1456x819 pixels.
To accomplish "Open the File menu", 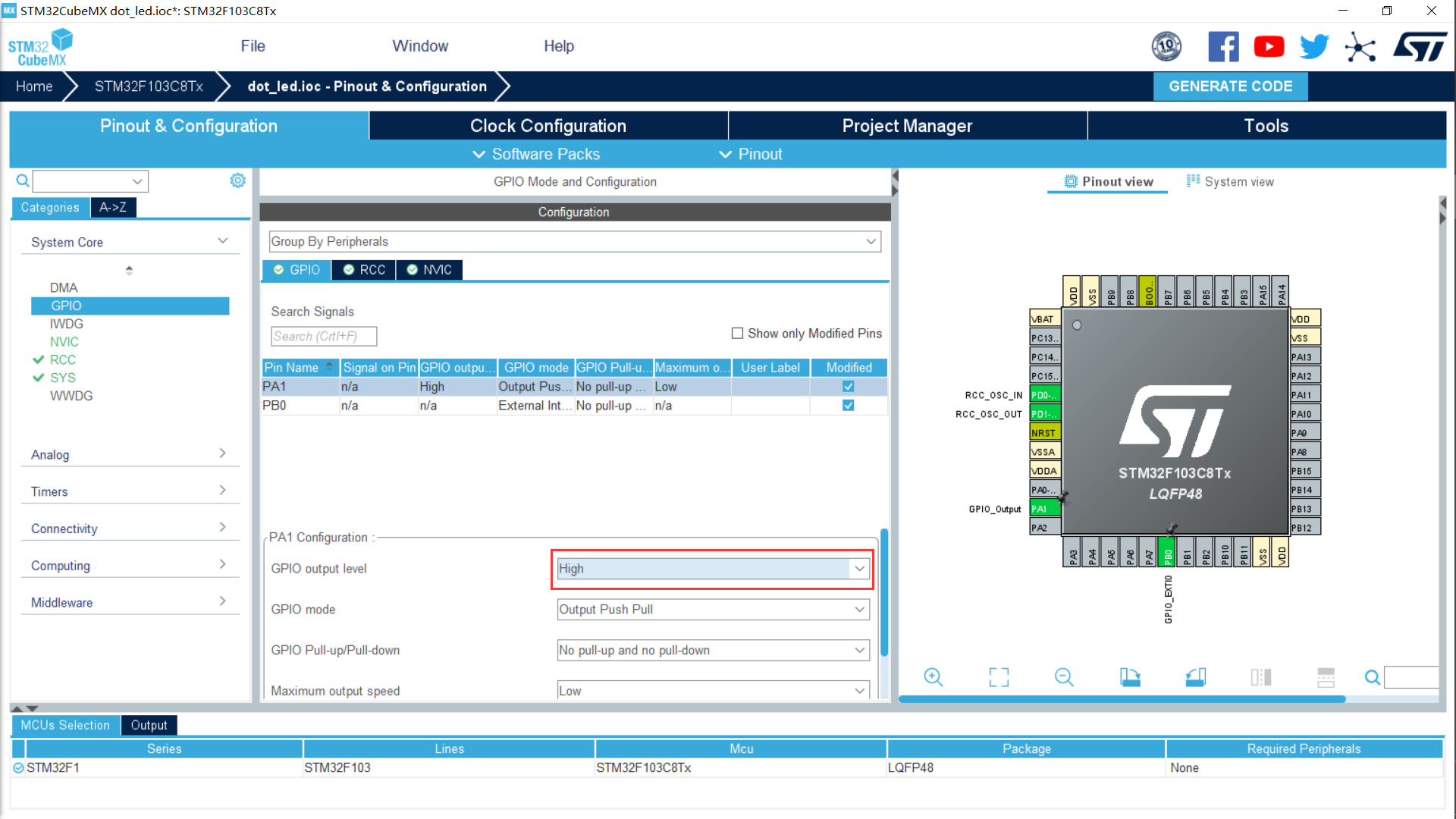I will click(253, 46).
